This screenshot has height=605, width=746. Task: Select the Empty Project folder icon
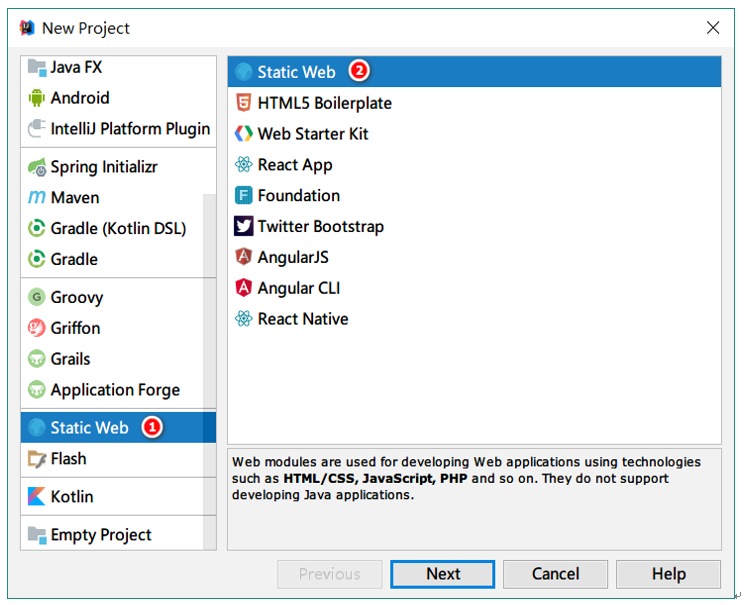tap(37, 535)
